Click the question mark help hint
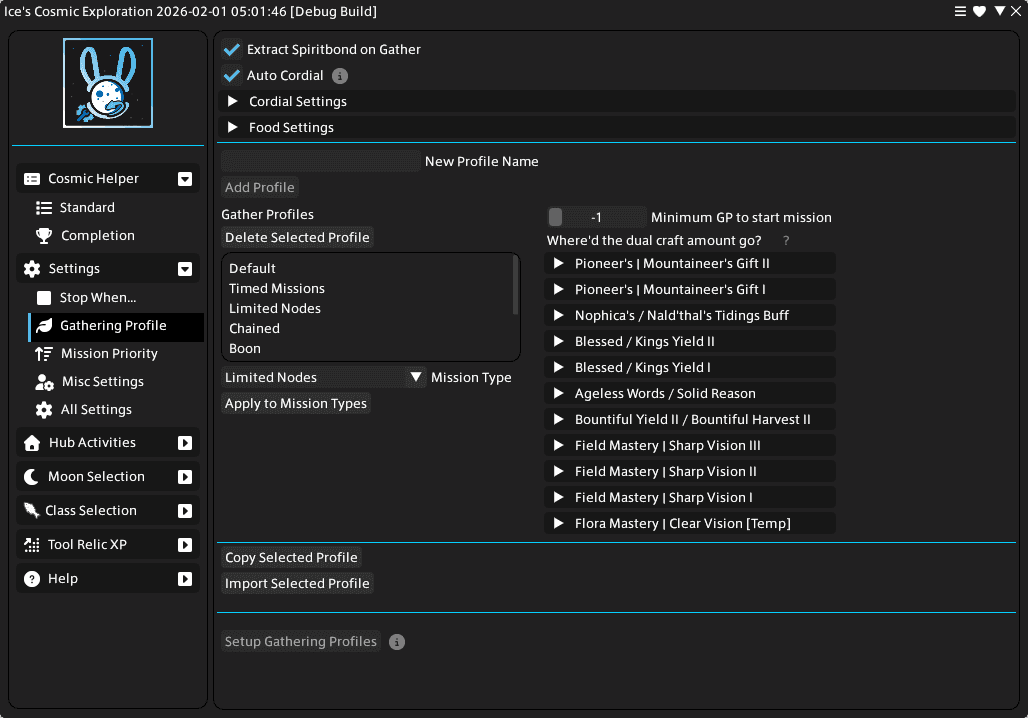 pos(786,241)
